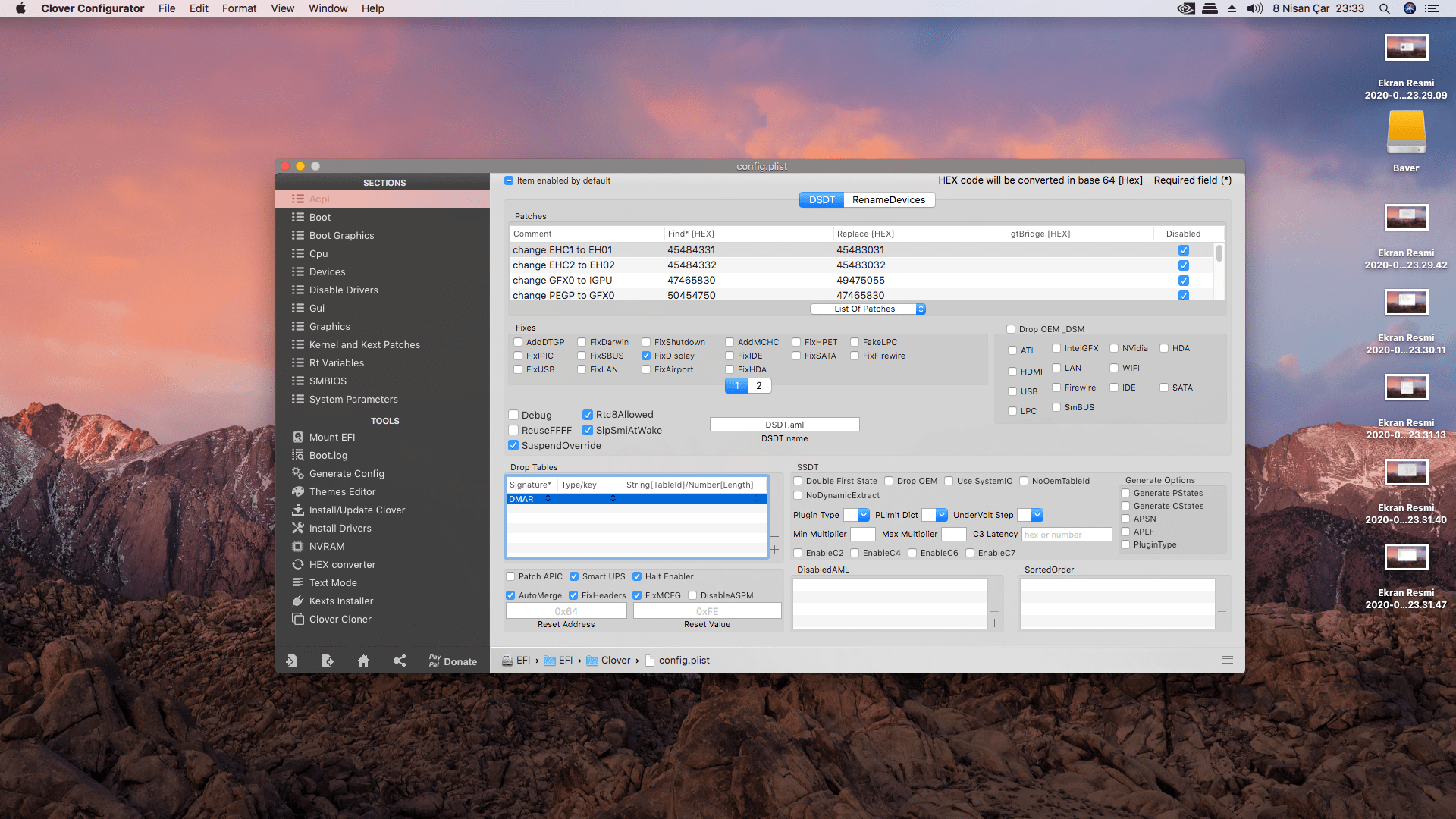Open the Spotlight search in the menu bar

click(1384, 8)
